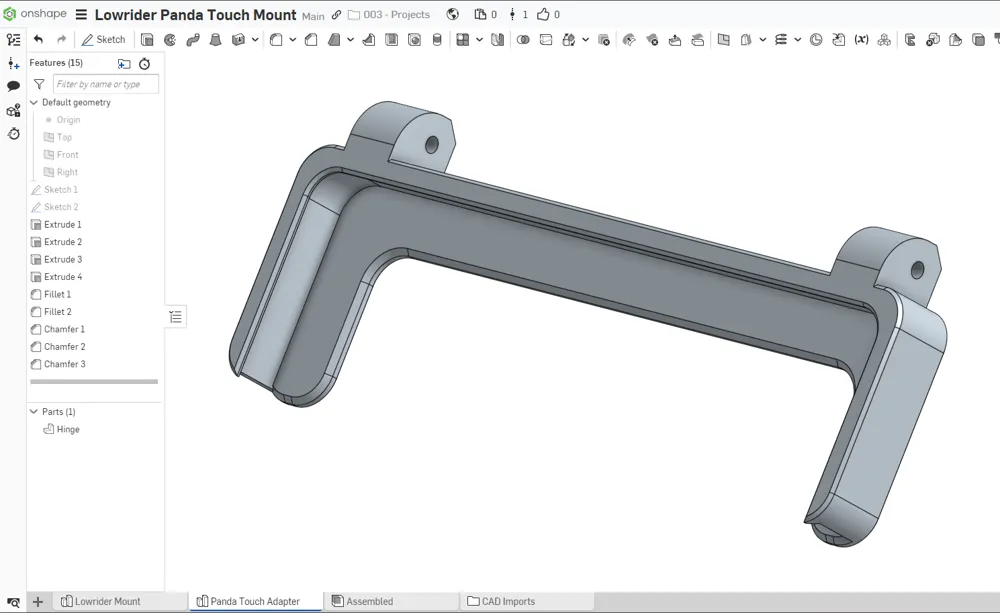The height and width of the screenshot is (613, 1000).
Task: Click the Revolve tool icon
Action: point(170,40)
